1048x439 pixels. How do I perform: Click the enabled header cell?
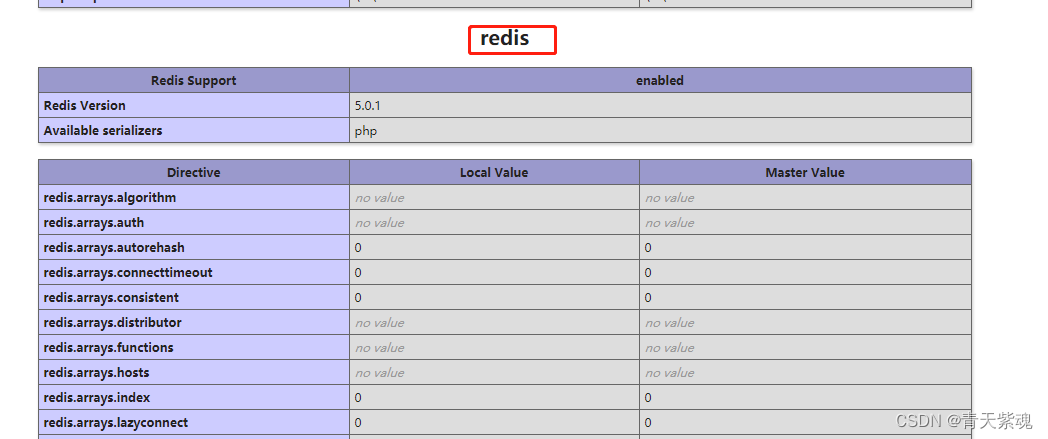pos(660,80)
